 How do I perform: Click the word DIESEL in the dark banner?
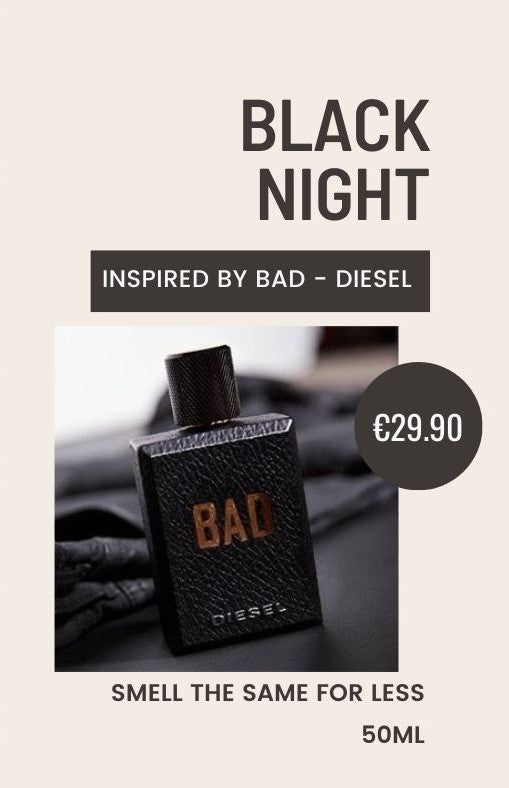[x=374, y=279]
